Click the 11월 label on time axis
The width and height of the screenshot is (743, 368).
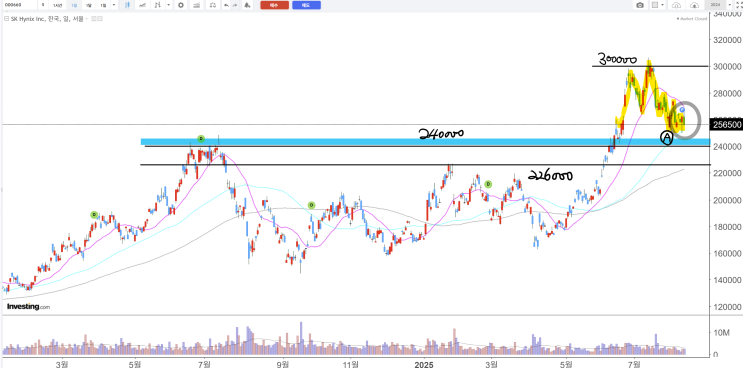click(351, 364)
